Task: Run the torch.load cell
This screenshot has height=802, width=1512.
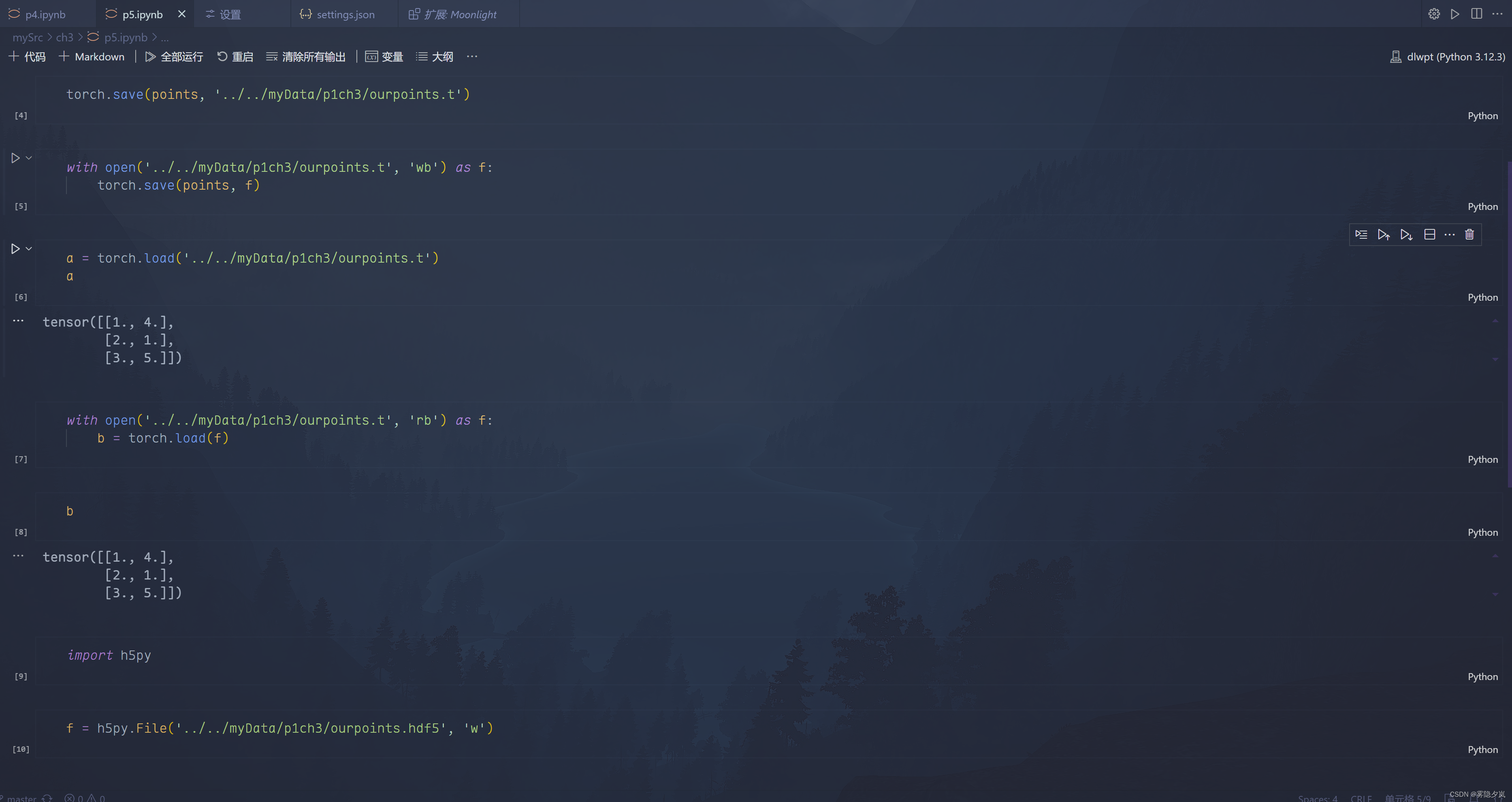Action: click(x=15, y=249)
